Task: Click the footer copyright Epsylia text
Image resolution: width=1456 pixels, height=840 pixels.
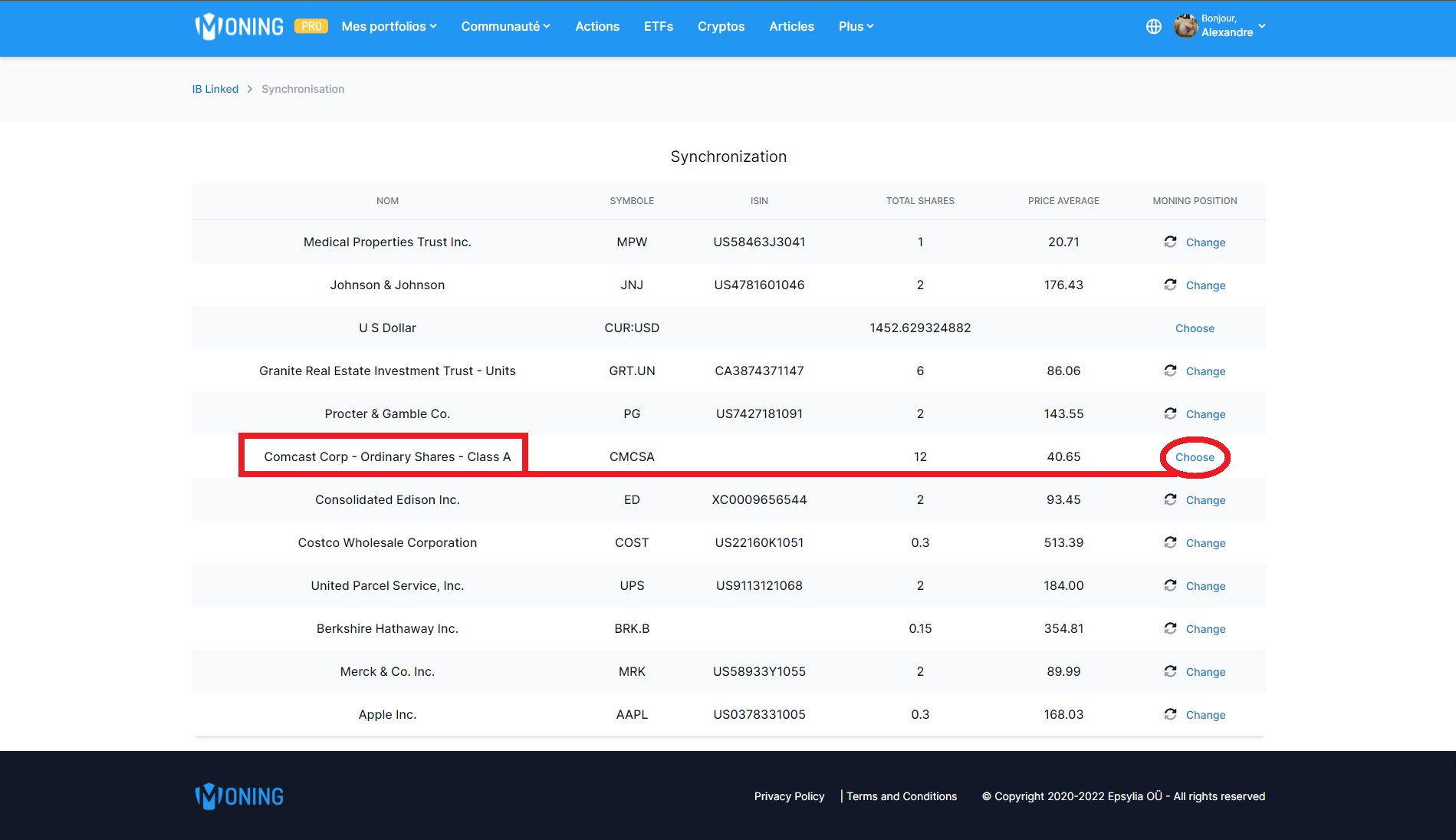Action: point(1123,796)
